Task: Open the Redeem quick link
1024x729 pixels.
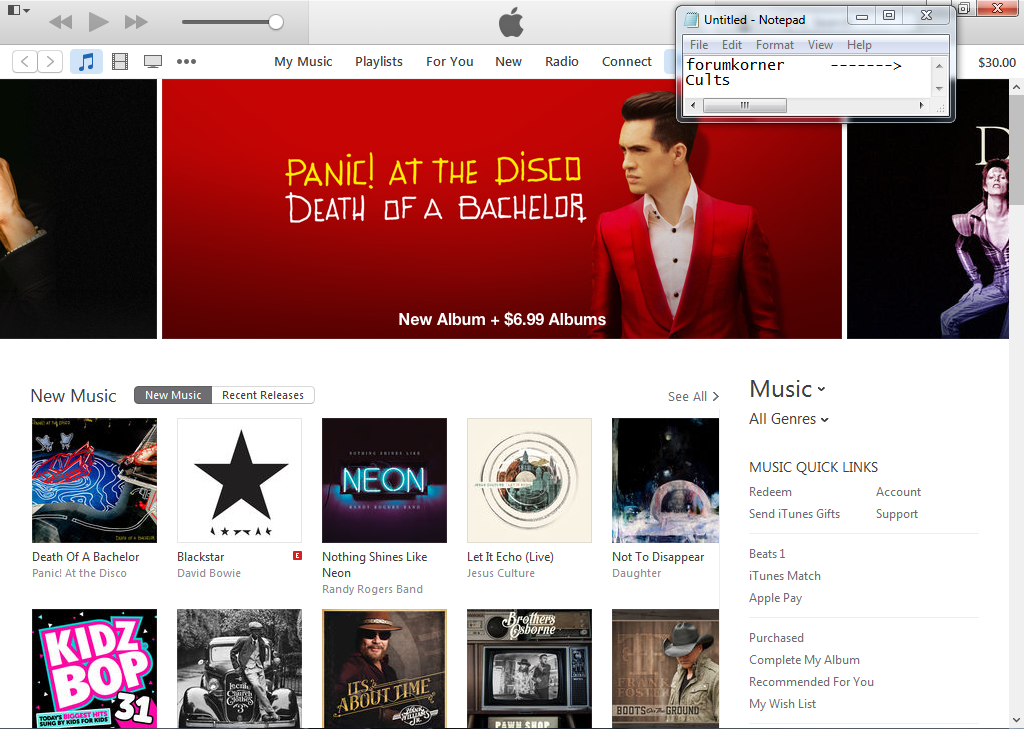Action: [770, 492]
